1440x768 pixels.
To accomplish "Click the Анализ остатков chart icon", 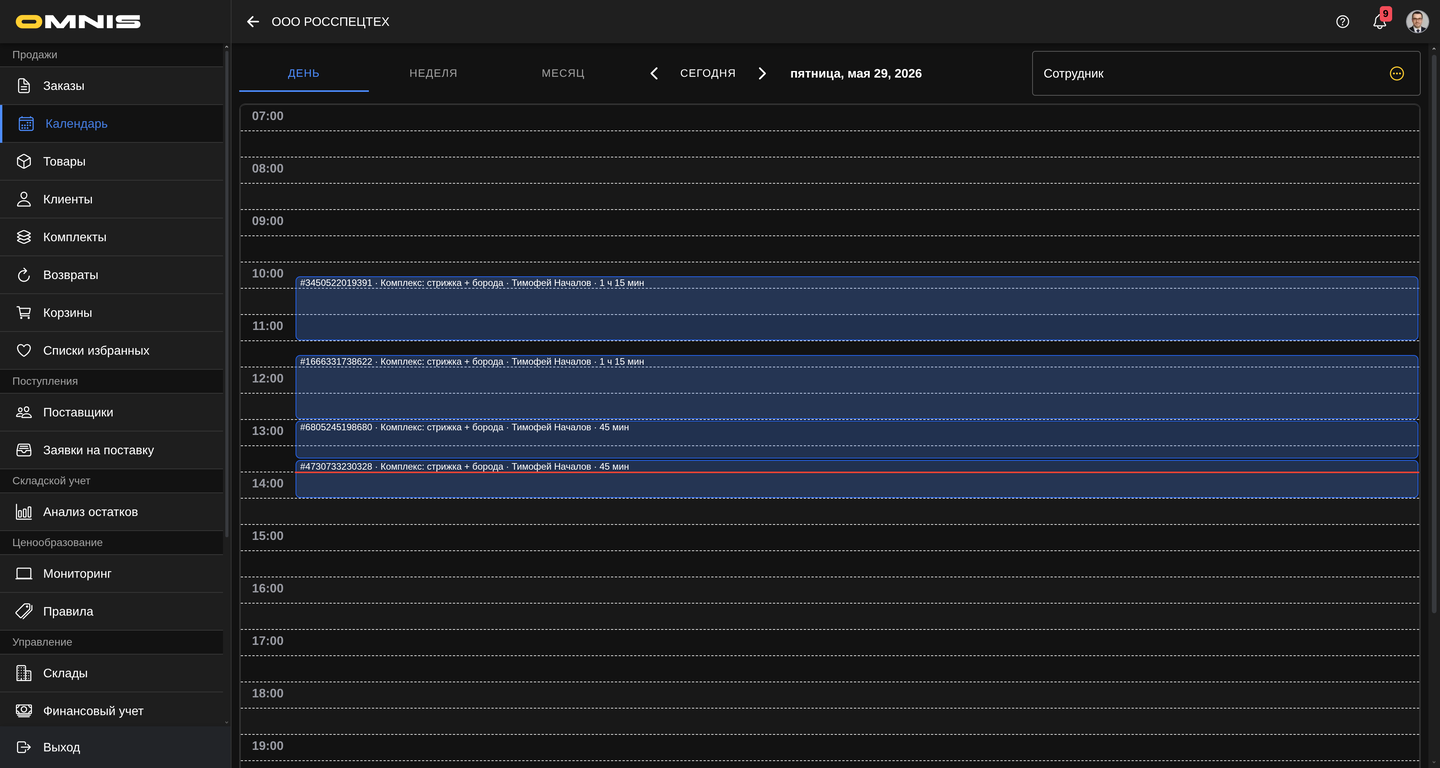I will (24, 512).
